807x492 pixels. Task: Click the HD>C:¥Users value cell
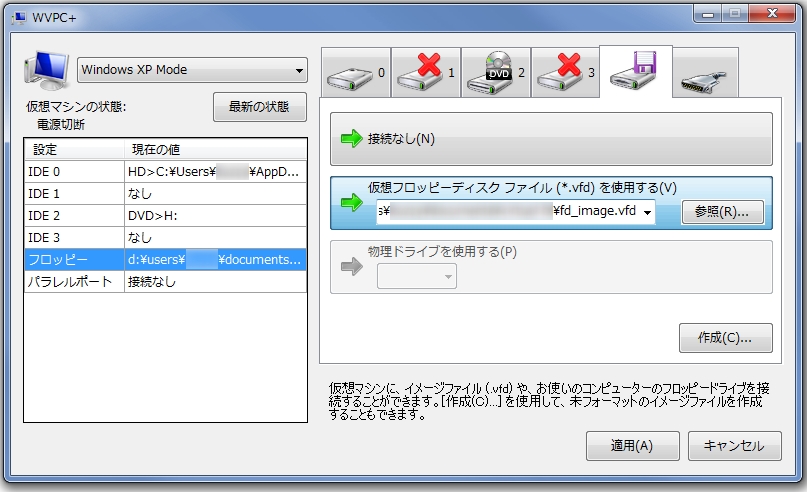pos(215,172)
